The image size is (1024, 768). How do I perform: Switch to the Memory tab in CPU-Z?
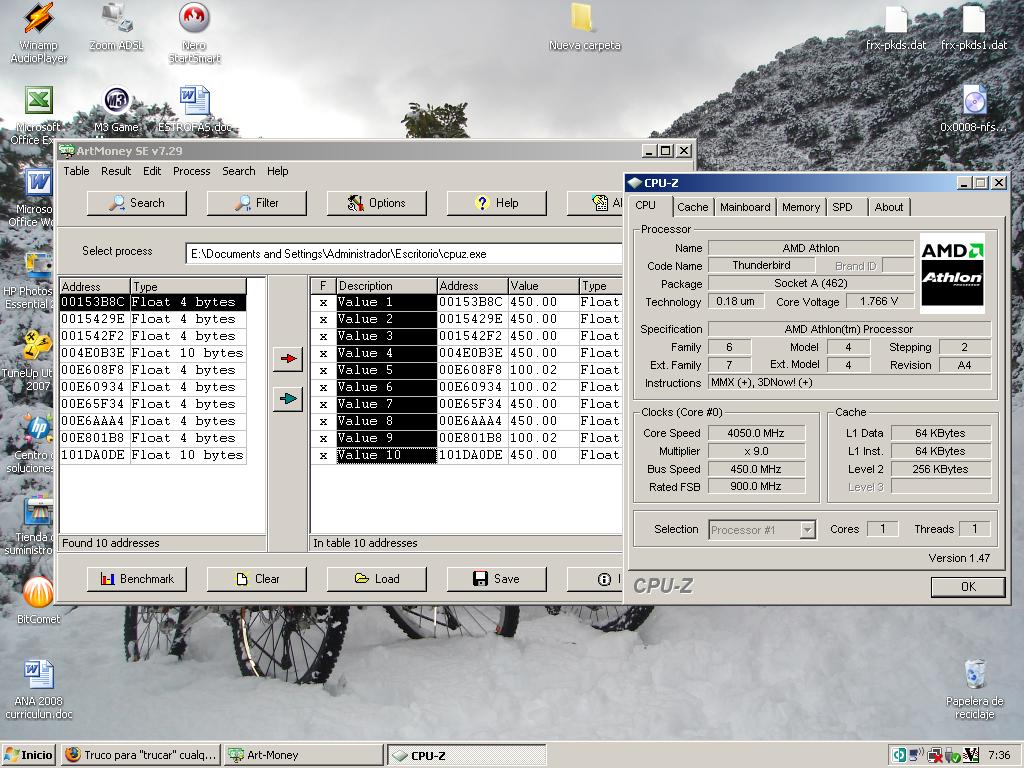pyautogui.click(x=801, y=207)
